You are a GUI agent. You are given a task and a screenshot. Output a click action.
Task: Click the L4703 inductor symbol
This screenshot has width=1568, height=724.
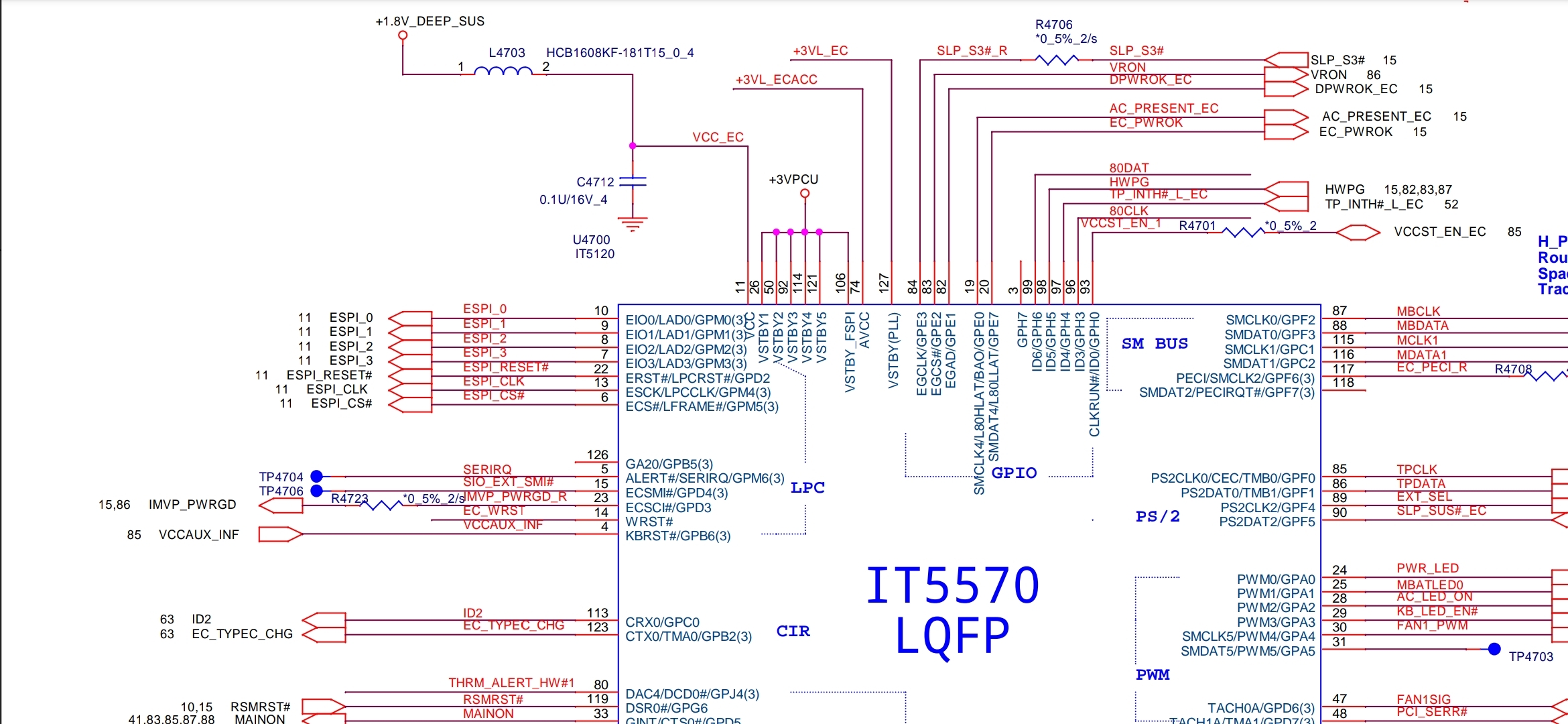pyautogui.click(x=503, y=70)
